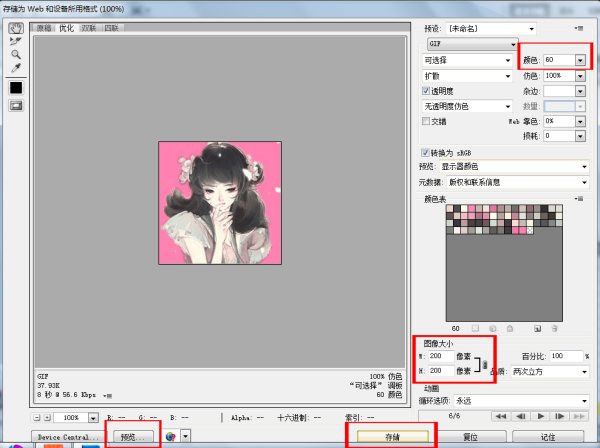Switch to the 四联 tab

(111, 28)
